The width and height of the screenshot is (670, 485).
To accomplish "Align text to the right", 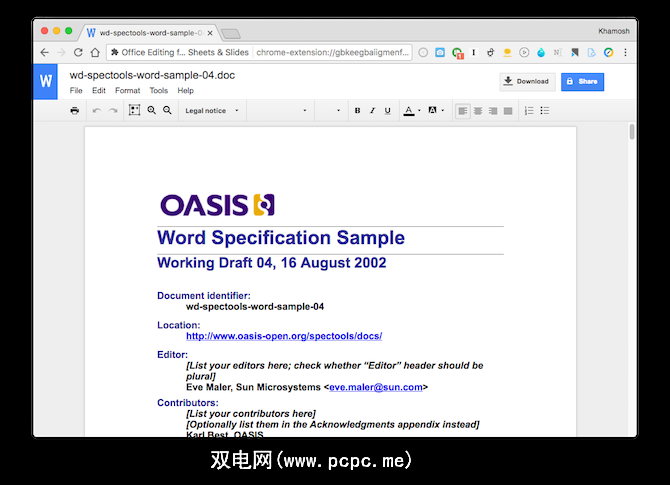I will (x=493, y=111).
